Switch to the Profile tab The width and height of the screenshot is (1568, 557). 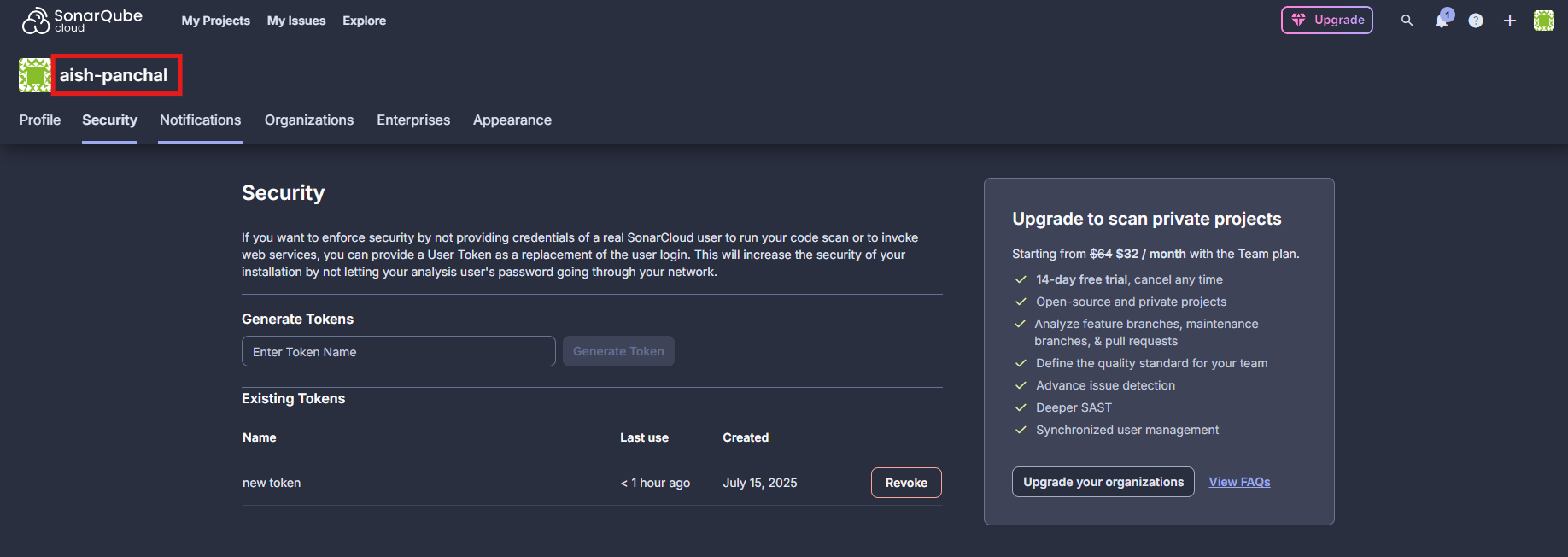[40, 120]
